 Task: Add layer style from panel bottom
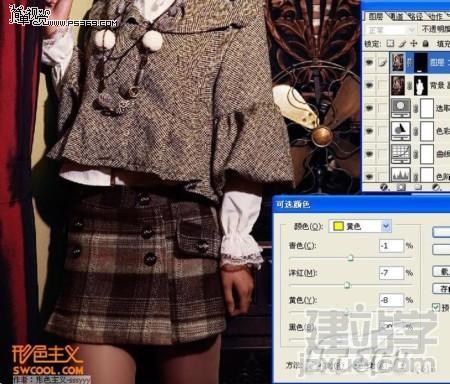pyautogui.click(x=384, y=188)
